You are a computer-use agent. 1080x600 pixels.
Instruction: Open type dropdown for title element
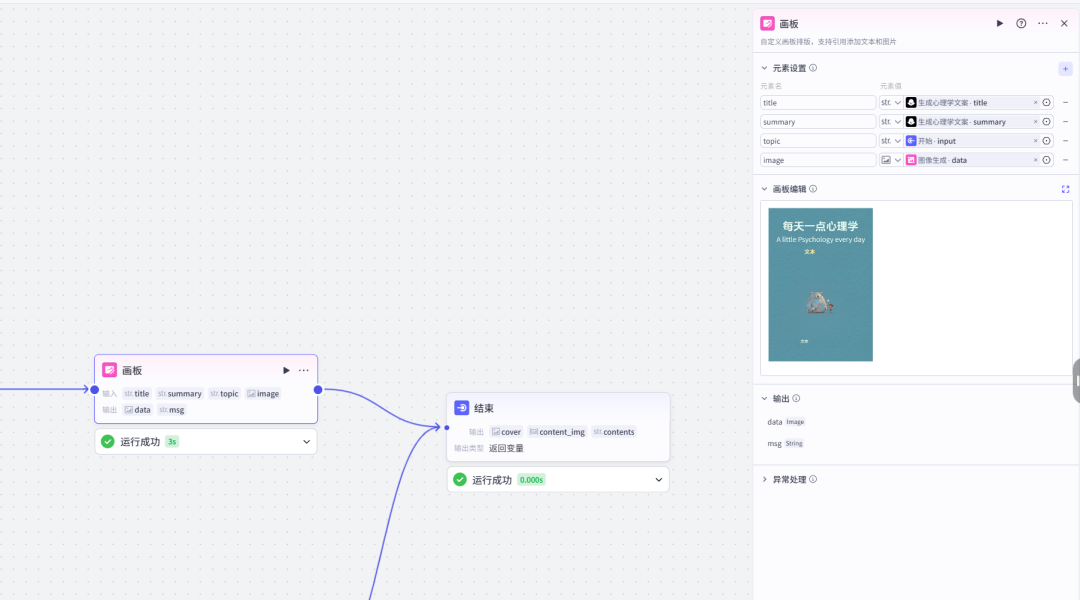[891, 103]
